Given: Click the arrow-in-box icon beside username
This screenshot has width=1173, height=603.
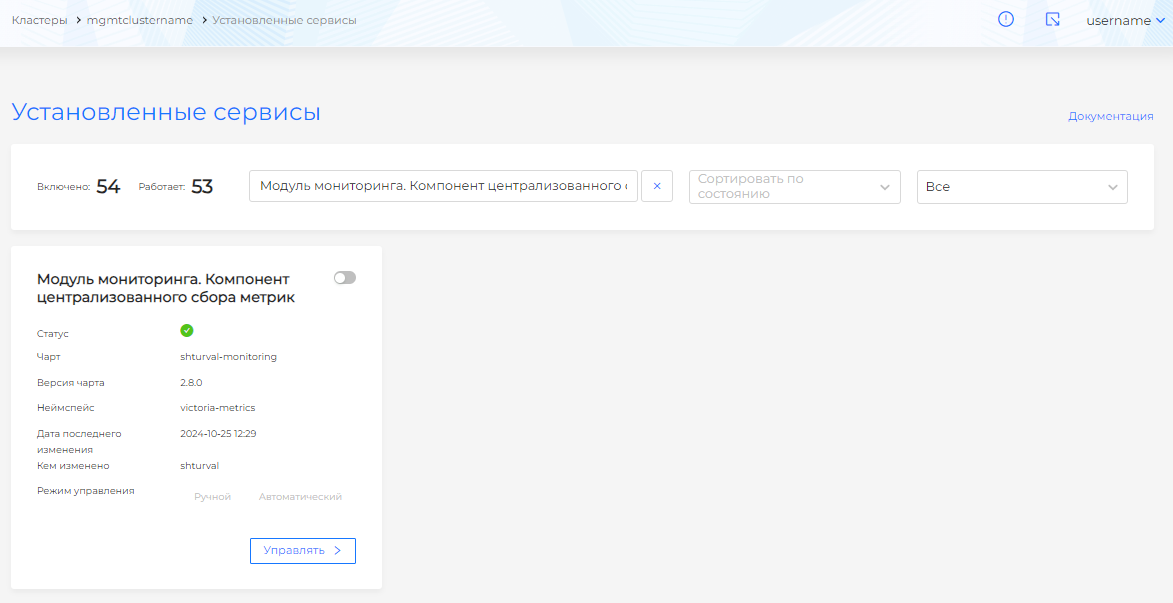Looking at the screenshot, I should (1052, 19).
